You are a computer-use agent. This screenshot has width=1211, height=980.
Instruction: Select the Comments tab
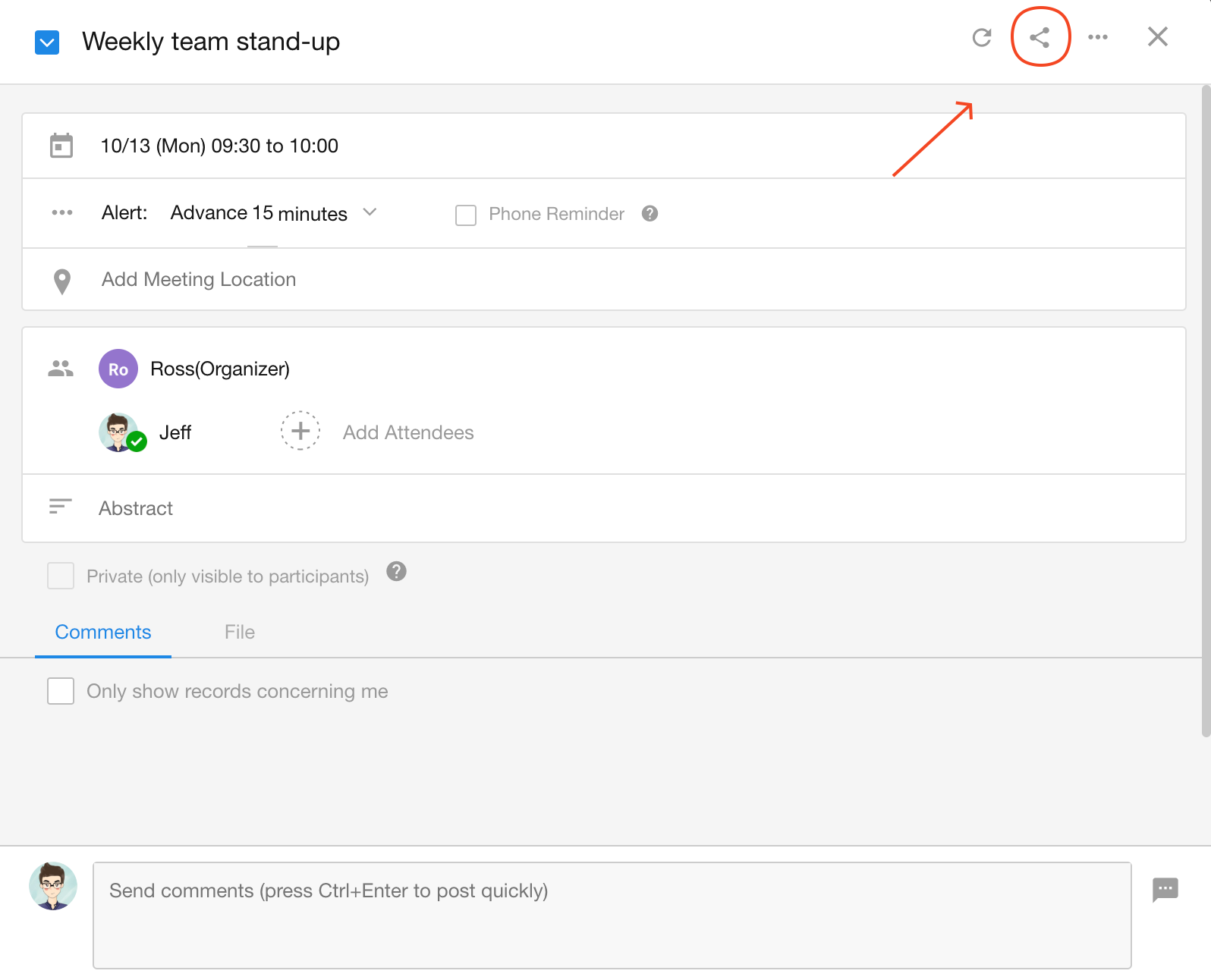(103, 632)
